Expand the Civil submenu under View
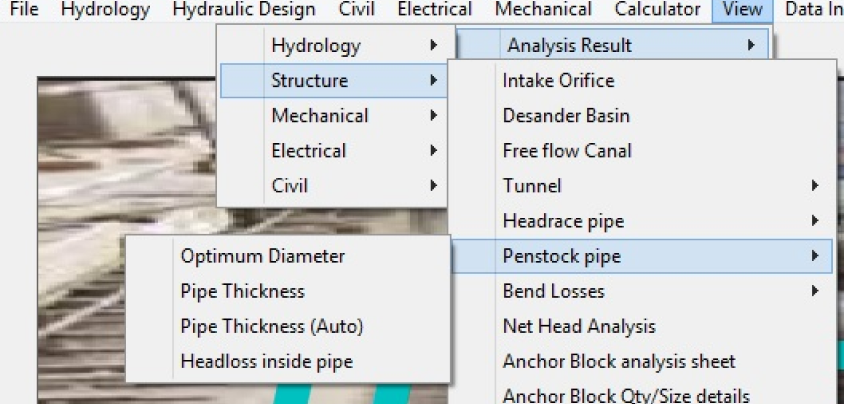This screenshot has height=404, width=844. pyautogui.click(x=334, y=186)
